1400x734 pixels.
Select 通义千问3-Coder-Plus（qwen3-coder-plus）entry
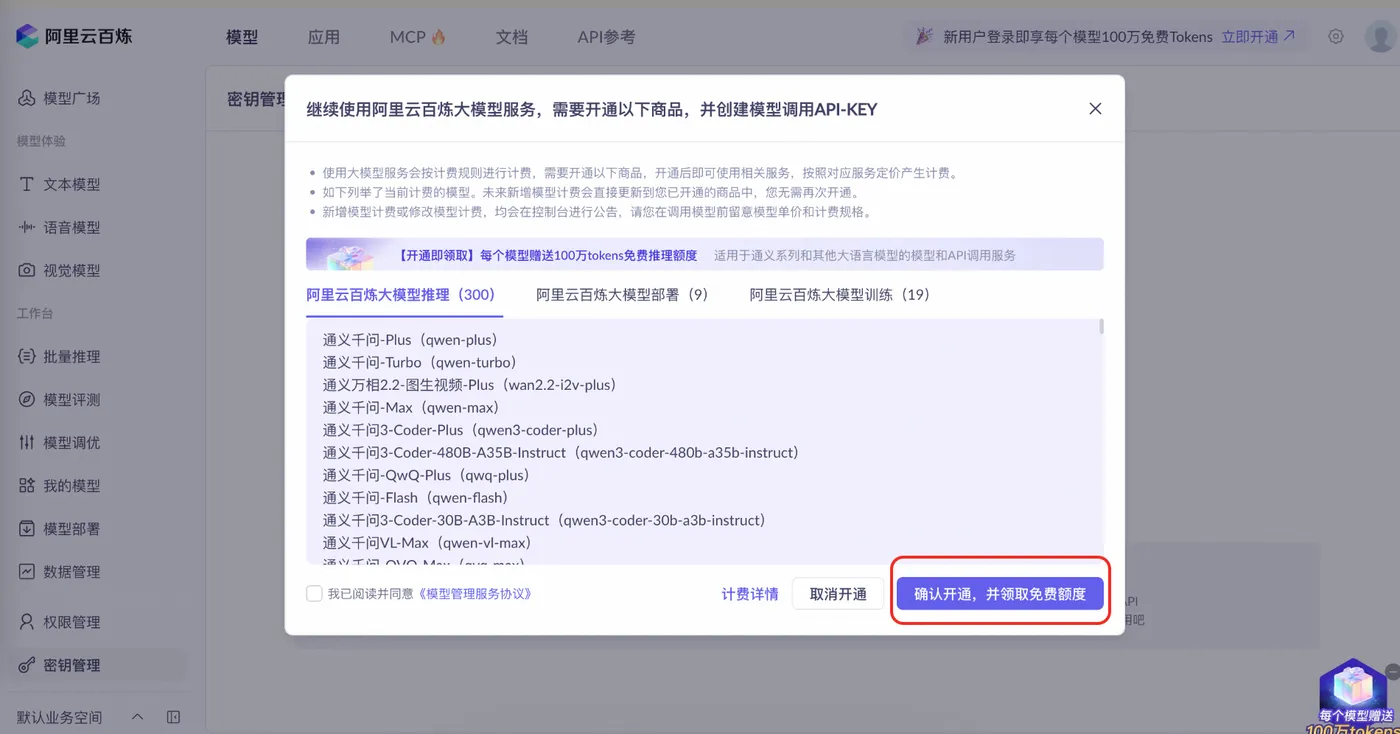click(461, 430)
